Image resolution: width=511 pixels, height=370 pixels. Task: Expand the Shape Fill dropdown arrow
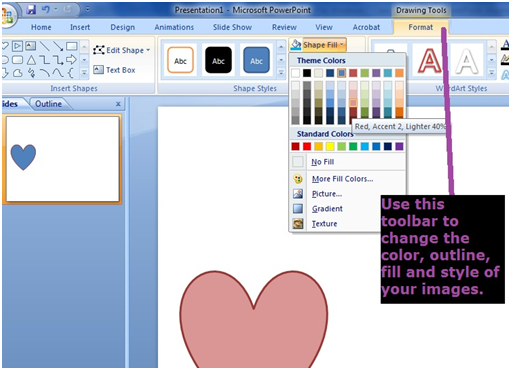[342, 45]
